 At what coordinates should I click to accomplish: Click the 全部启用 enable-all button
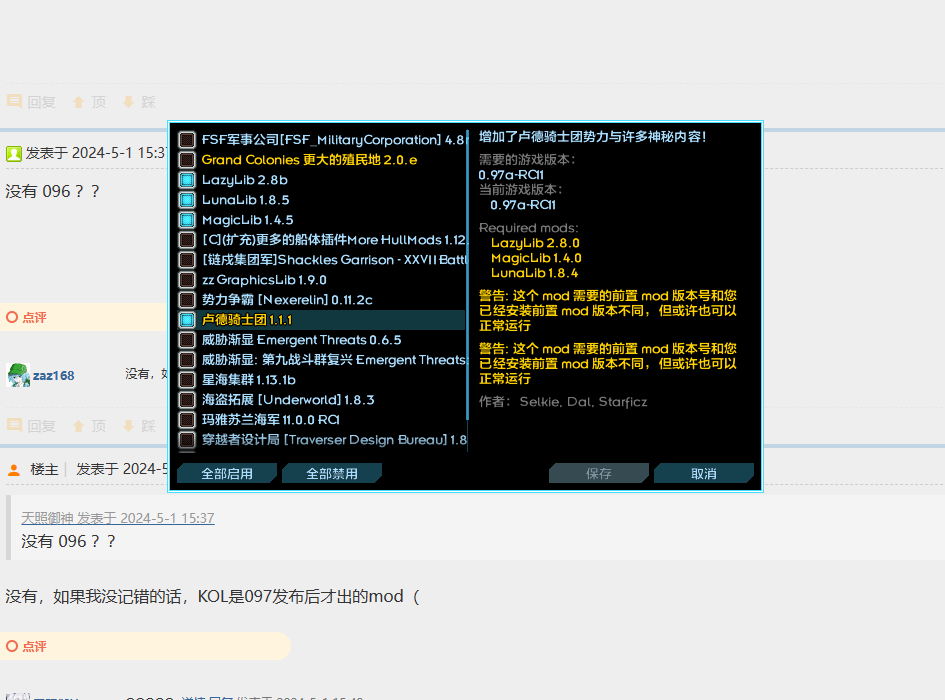tap(226, 475)
